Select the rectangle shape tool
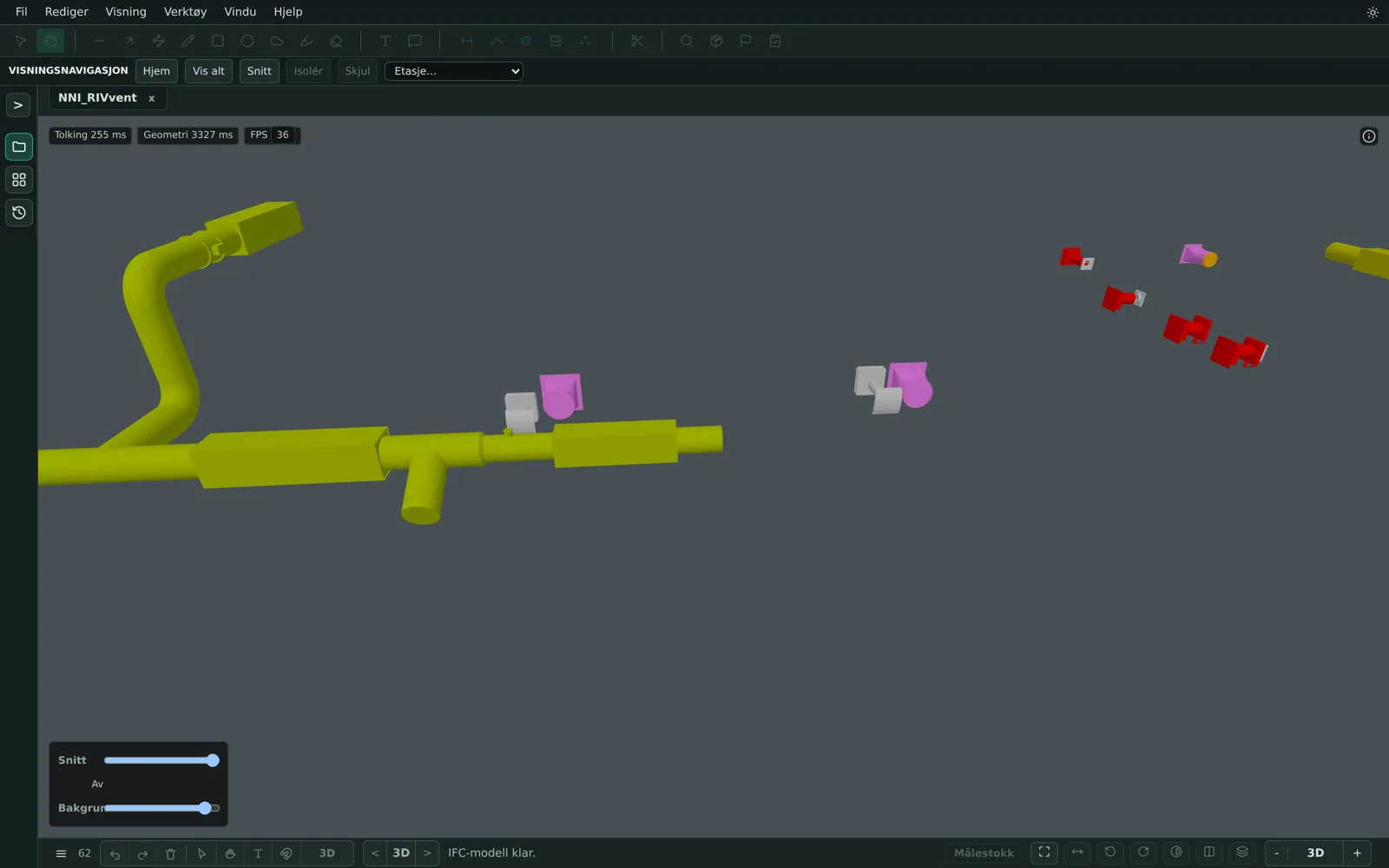This screenshot has width=1389, height=868. (x=218, y=41)
